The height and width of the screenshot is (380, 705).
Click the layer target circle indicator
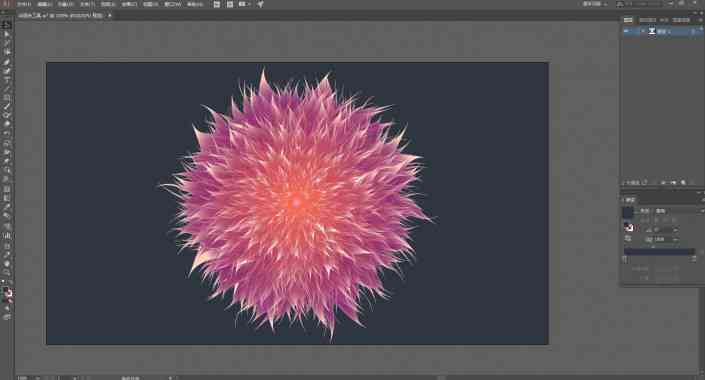click(694, 31)
